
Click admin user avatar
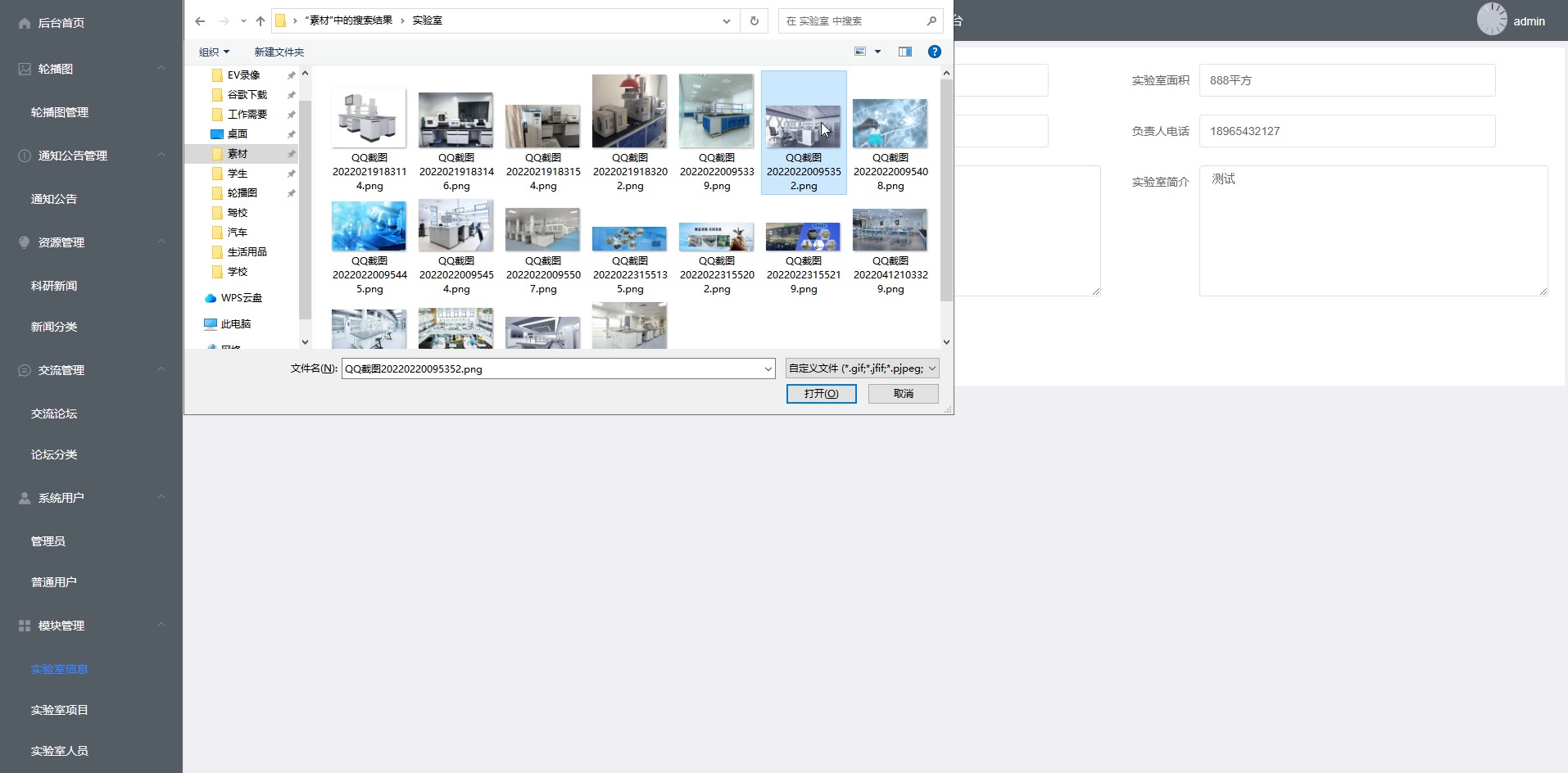pos(1492,20)
